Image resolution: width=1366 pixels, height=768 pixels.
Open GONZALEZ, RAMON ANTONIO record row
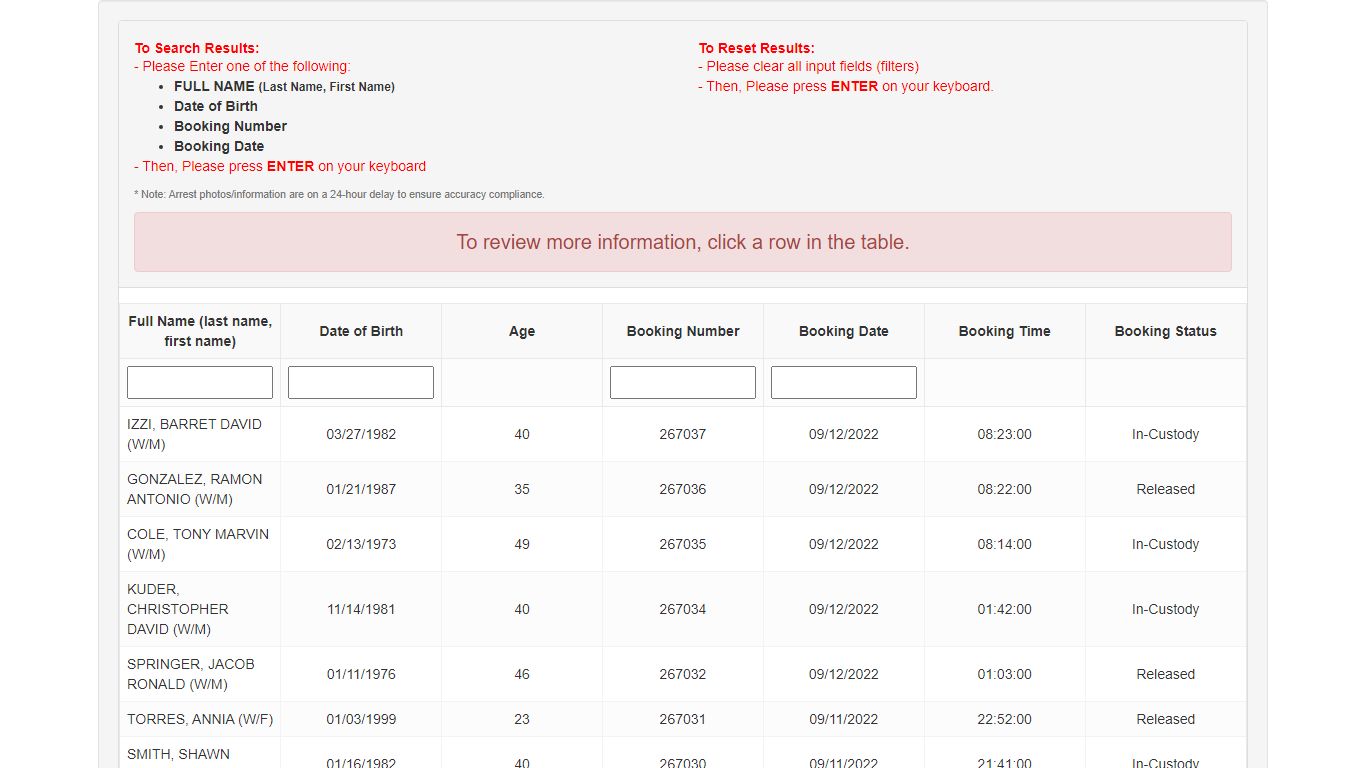[683, 489]
